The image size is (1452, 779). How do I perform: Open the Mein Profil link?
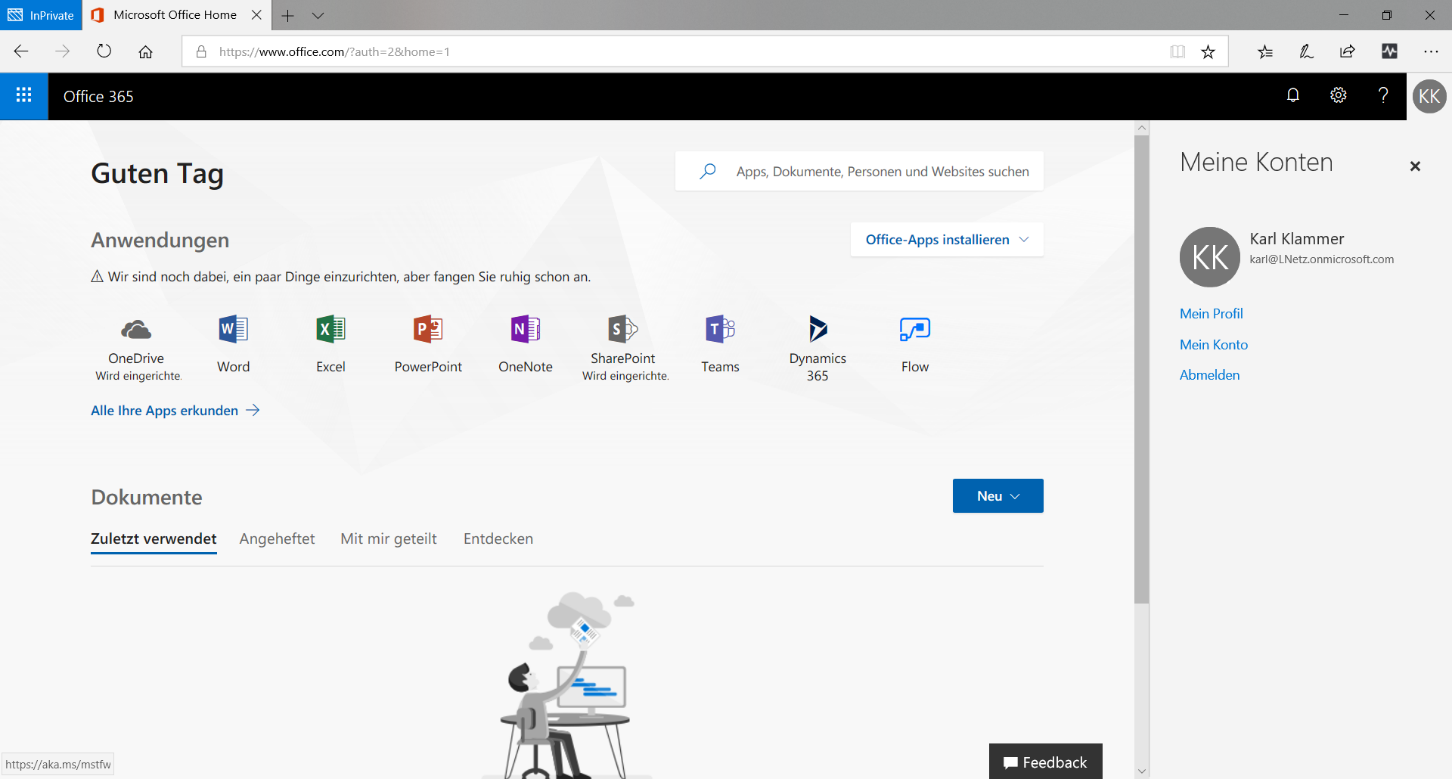[1211, 313]
